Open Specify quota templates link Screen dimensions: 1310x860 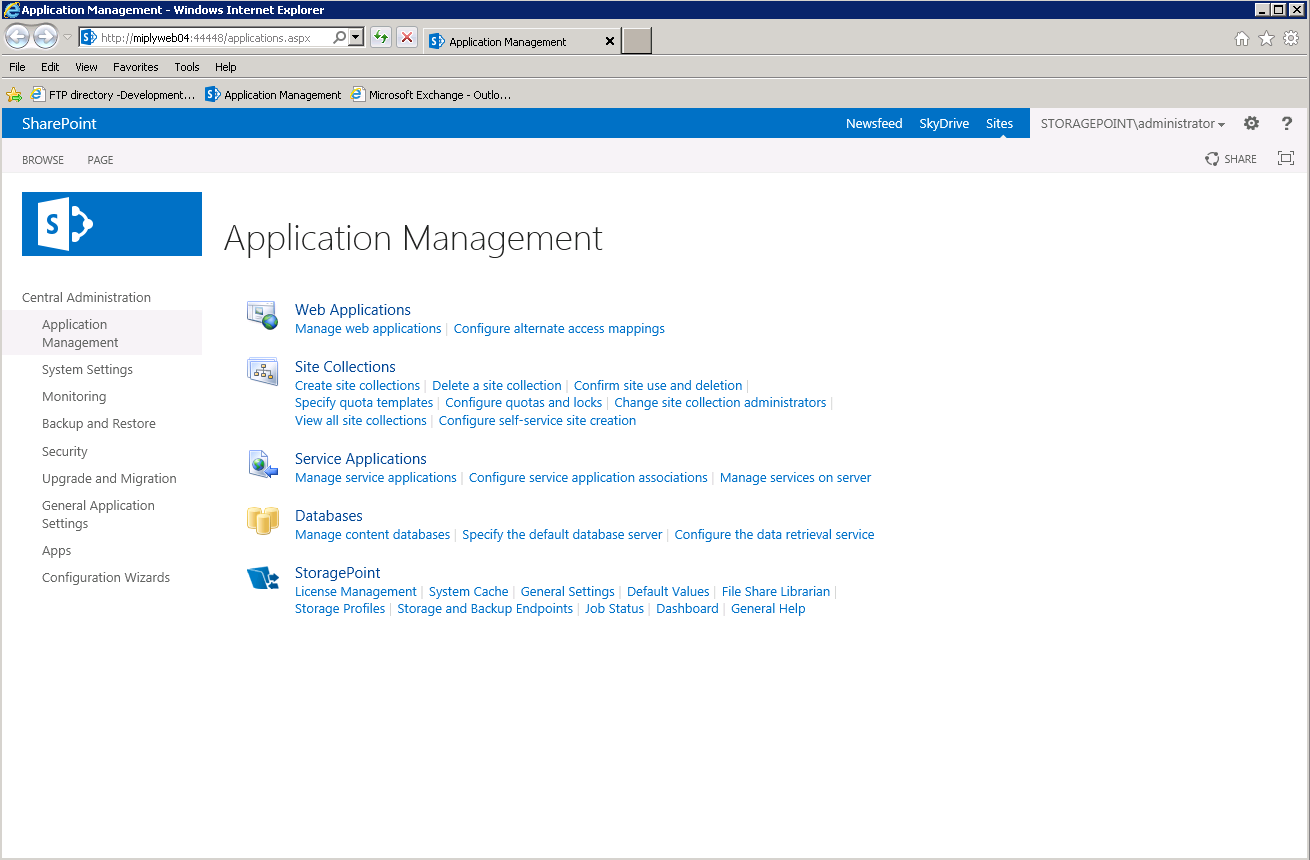click(364, 402)
